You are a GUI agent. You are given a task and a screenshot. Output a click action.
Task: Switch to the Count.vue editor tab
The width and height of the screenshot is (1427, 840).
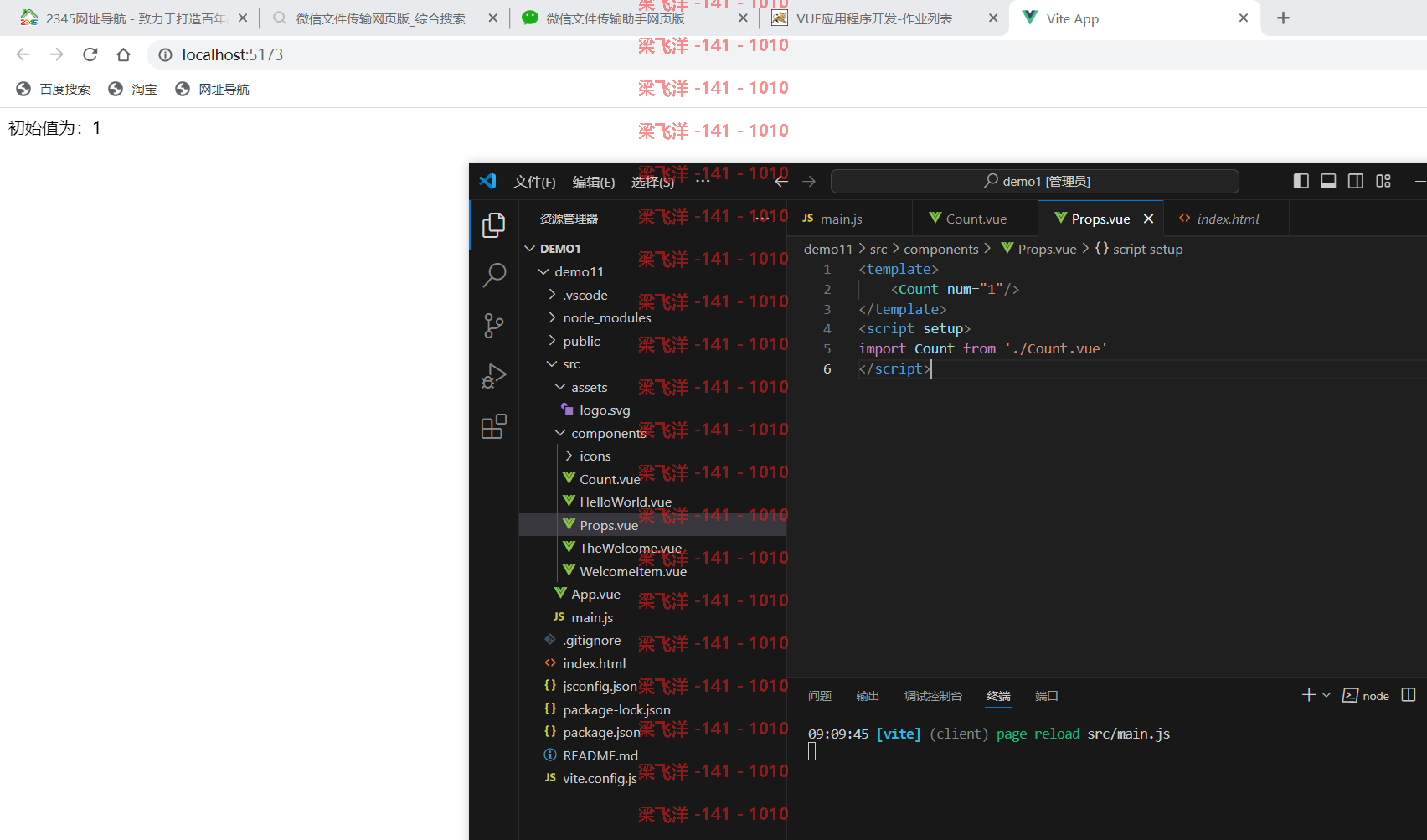[975, 219]
